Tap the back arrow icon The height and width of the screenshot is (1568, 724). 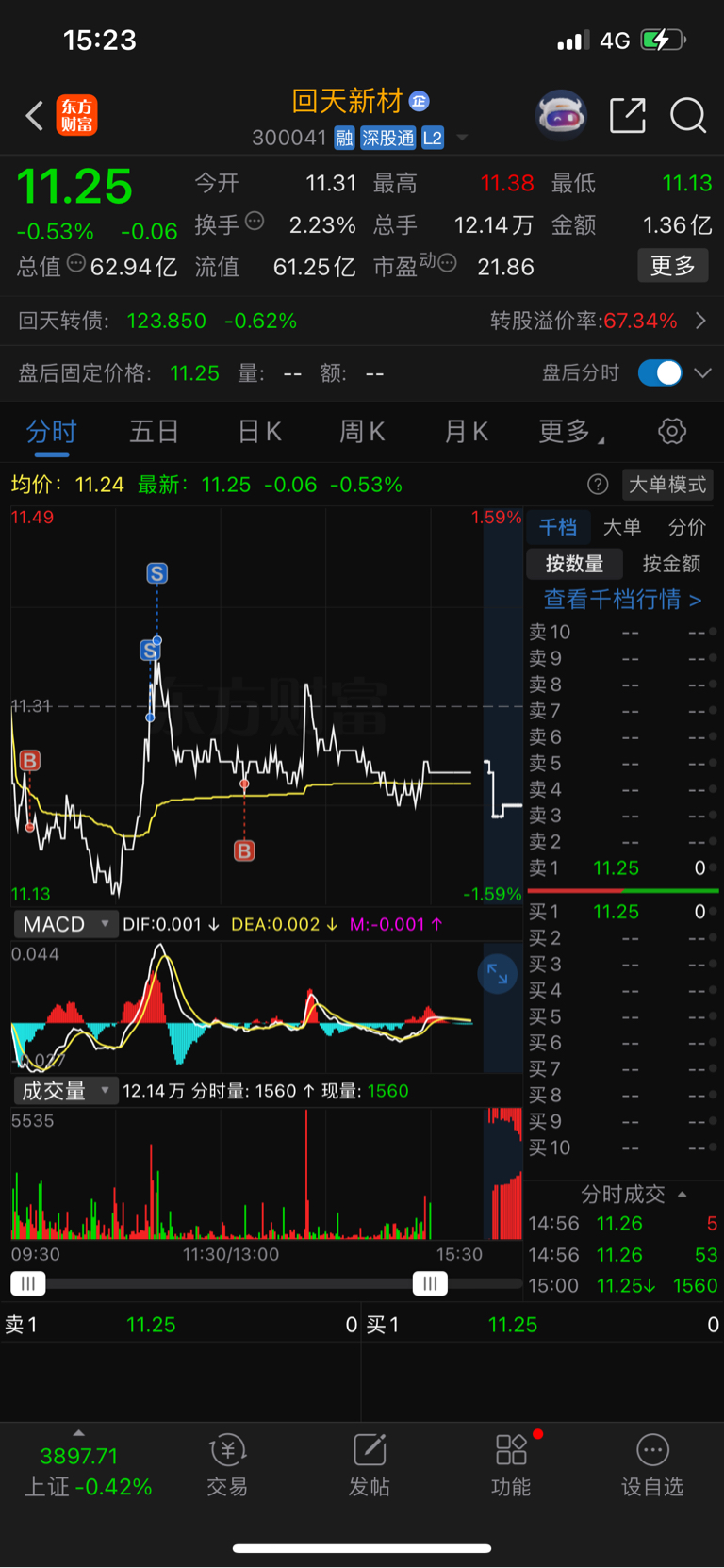click(x=35, y=116)
